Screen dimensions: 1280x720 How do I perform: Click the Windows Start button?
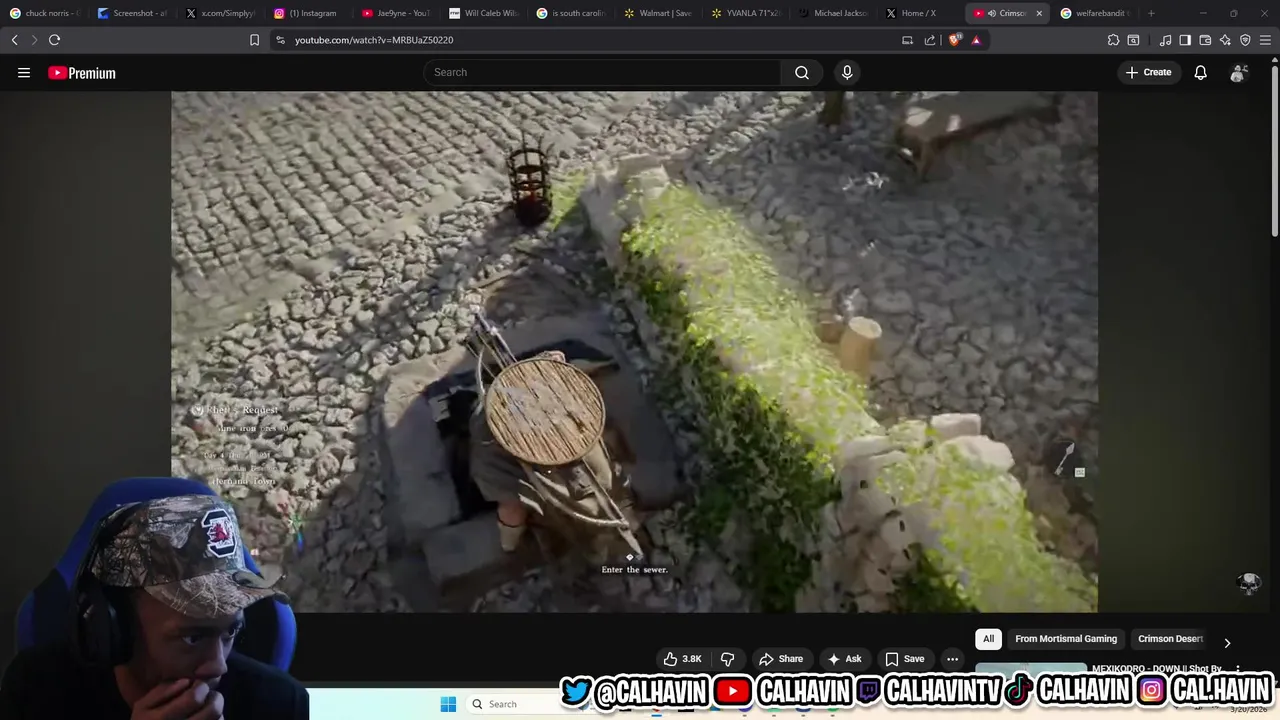coord(448,704)
